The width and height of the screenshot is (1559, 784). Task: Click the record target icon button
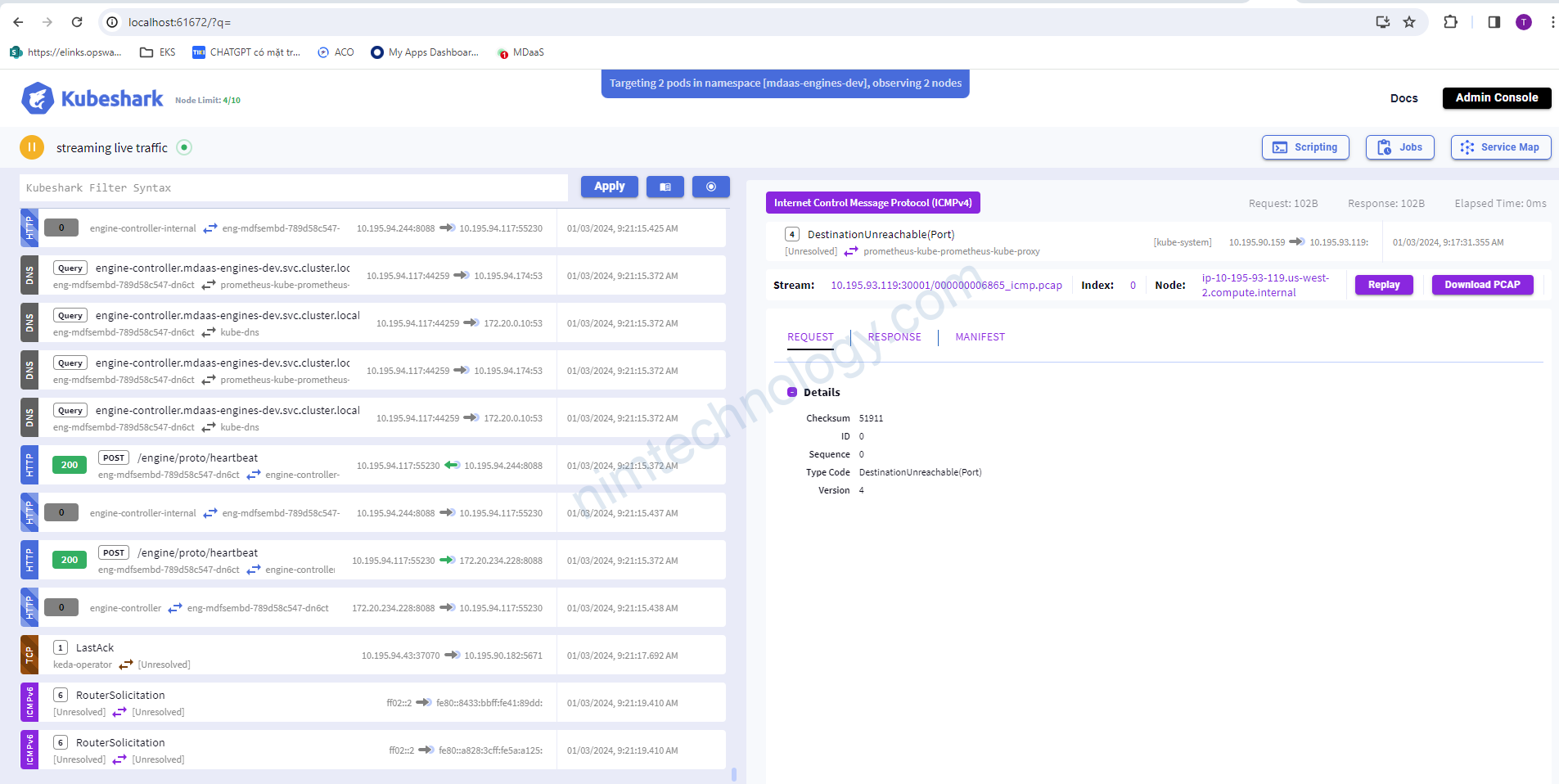(710, 187)
